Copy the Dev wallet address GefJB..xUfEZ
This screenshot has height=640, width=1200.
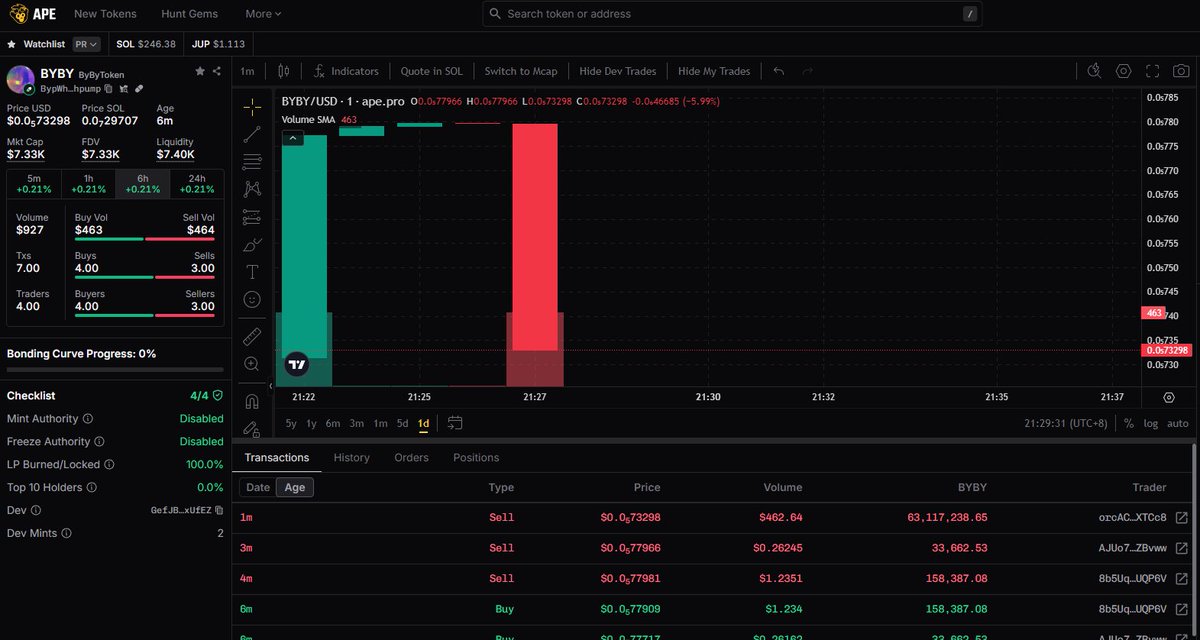[x=219, y=510]
